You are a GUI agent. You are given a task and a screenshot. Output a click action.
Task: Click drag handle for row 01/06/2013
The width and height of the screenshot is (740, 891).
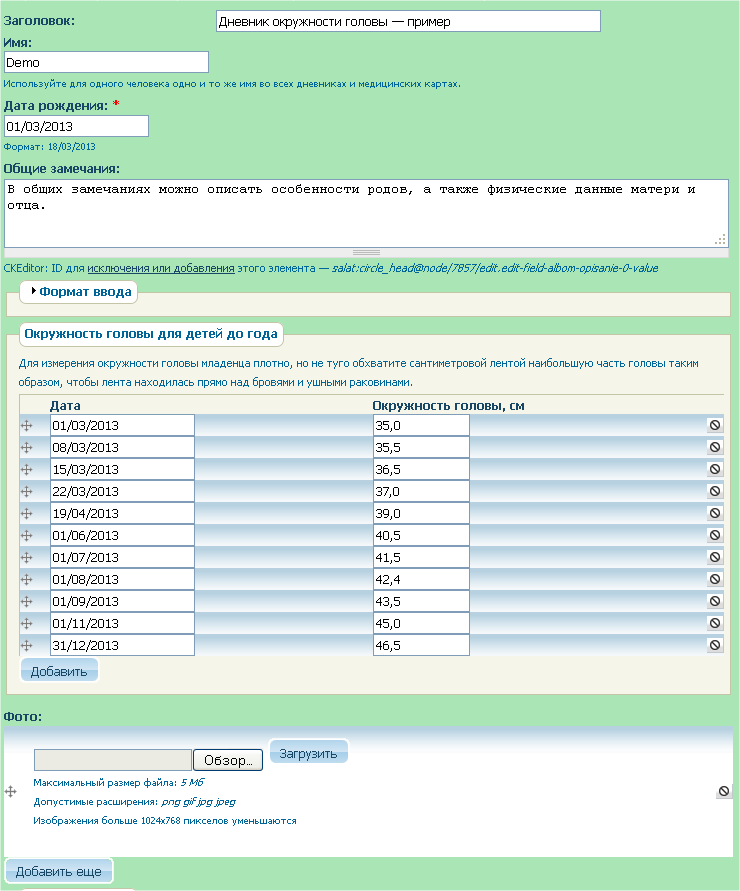pos(26,535)
